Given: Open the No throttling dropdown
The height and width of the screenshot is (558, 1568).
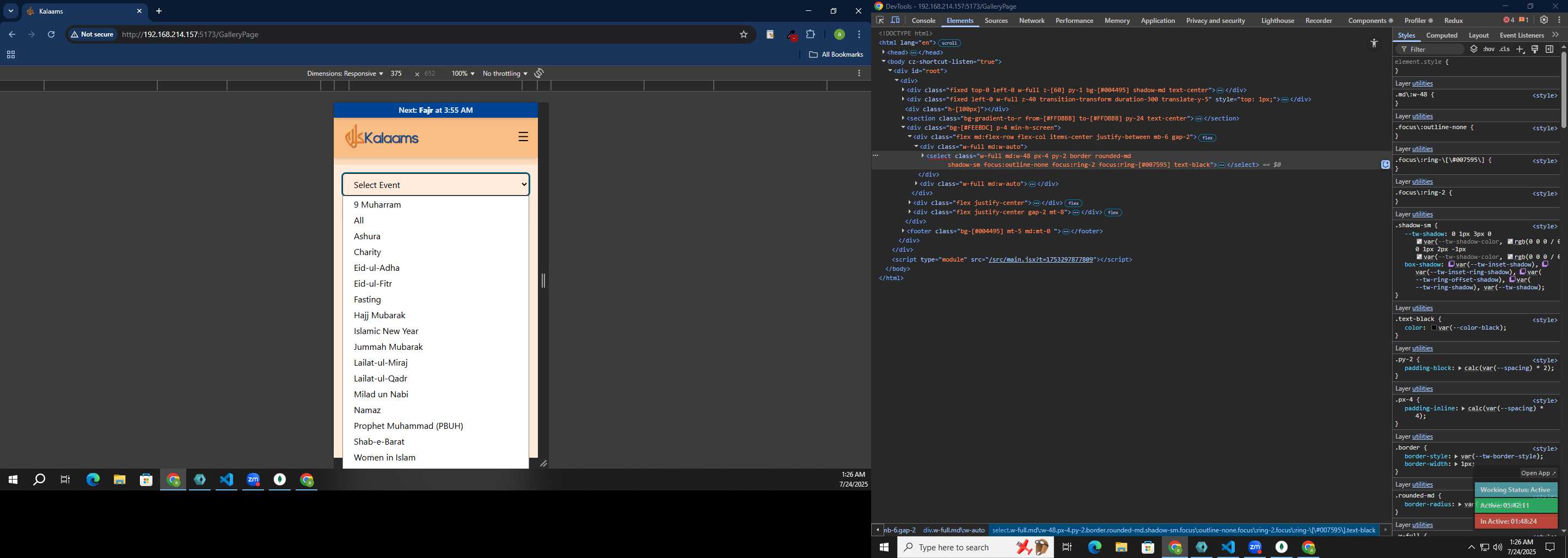Looking at the screenshot, I should pos(505,73).
